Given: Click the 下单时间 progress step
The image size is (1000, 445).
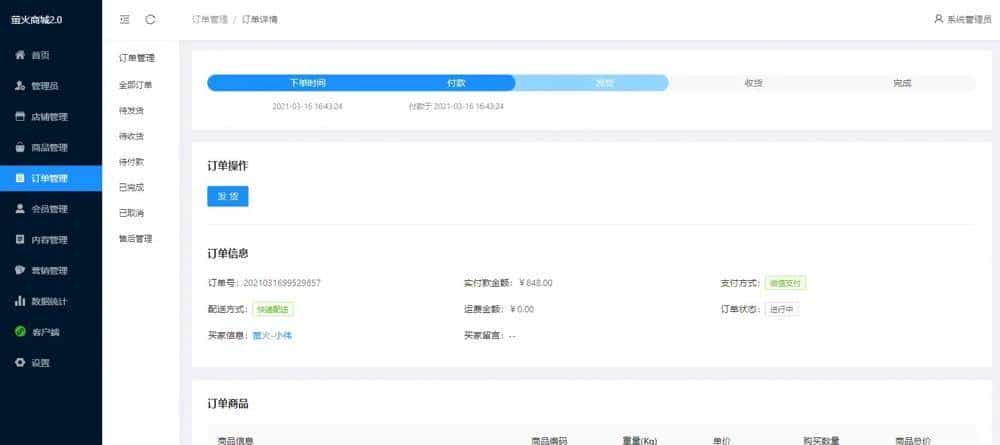Looking at the screenshot, I should (308, 83).
